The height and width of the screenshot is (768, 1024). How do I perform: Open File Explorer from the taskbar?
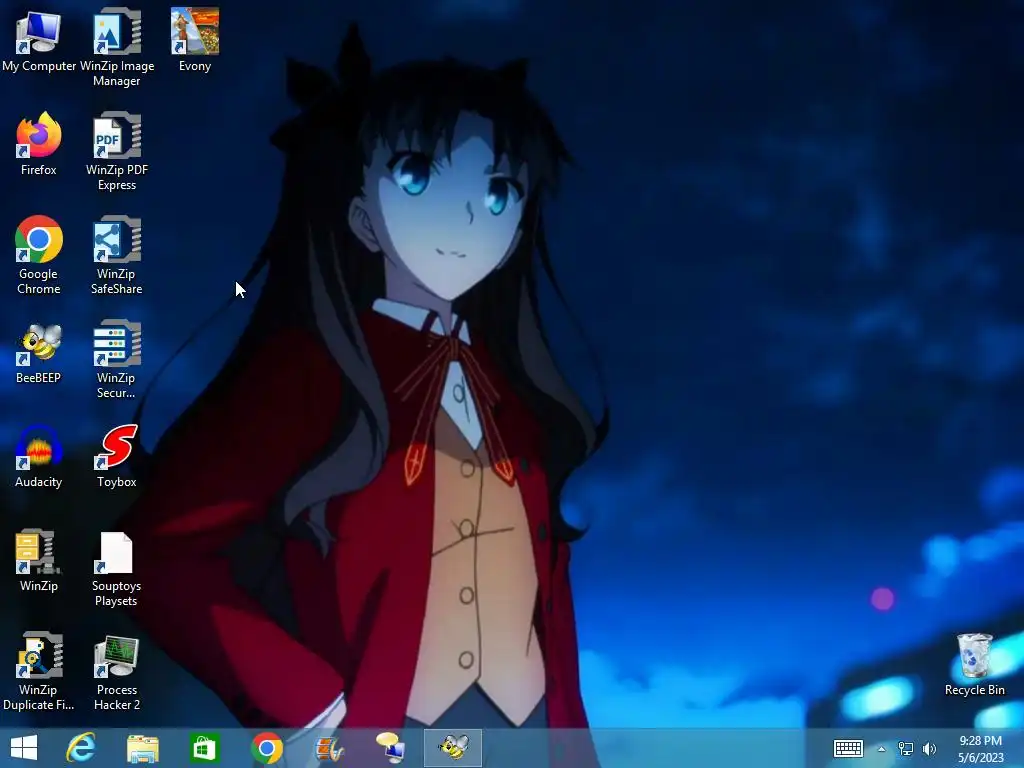pyautogui.click(x=142, y=748)
